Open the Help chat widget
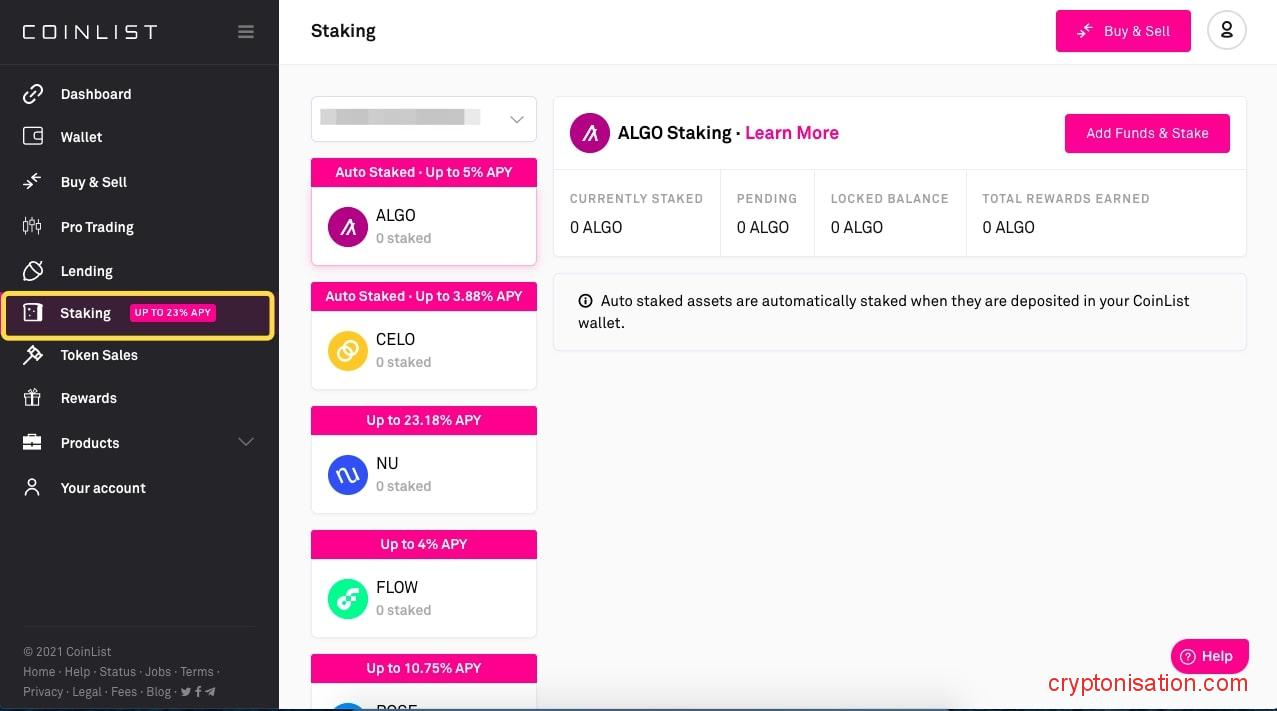 (x=1209, y=656)
